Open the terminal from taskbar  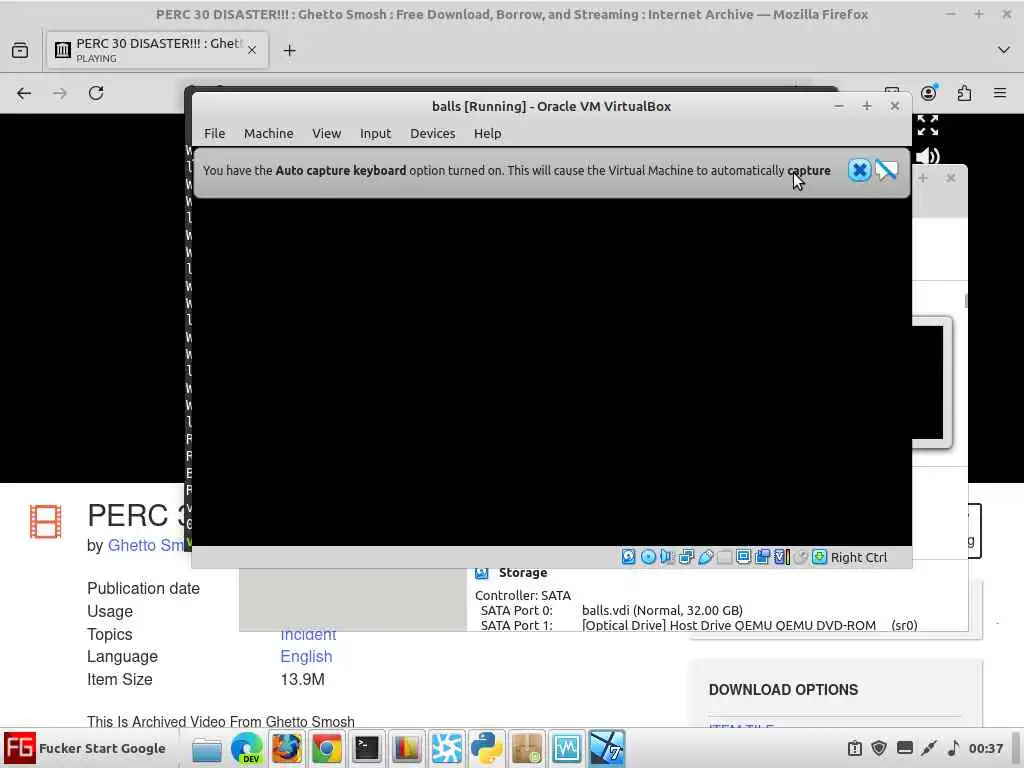click(x=366, y=748)
